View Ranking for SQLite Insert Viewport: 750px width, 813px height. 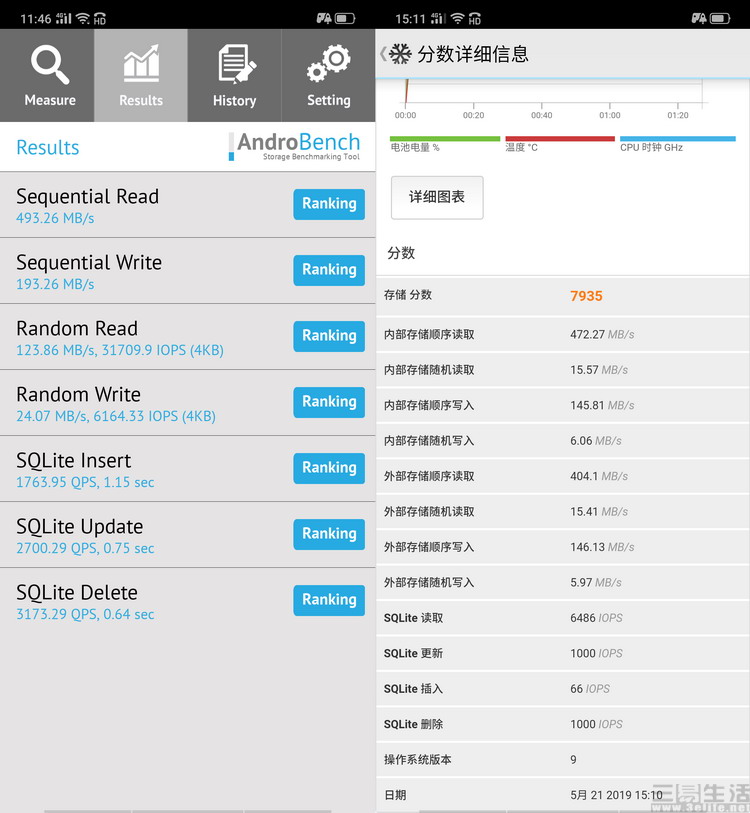[x=329, y=468]
